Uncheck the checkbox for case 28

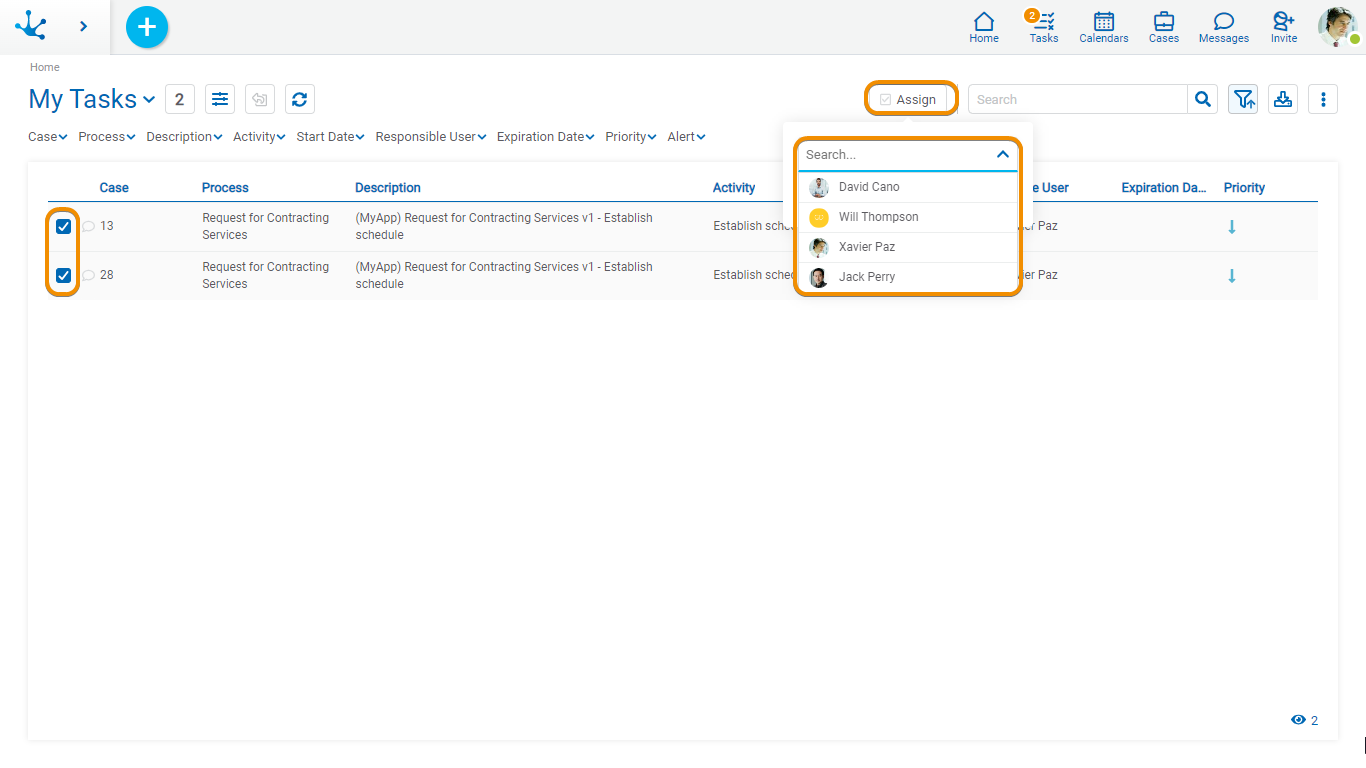[x=64, y=275]
